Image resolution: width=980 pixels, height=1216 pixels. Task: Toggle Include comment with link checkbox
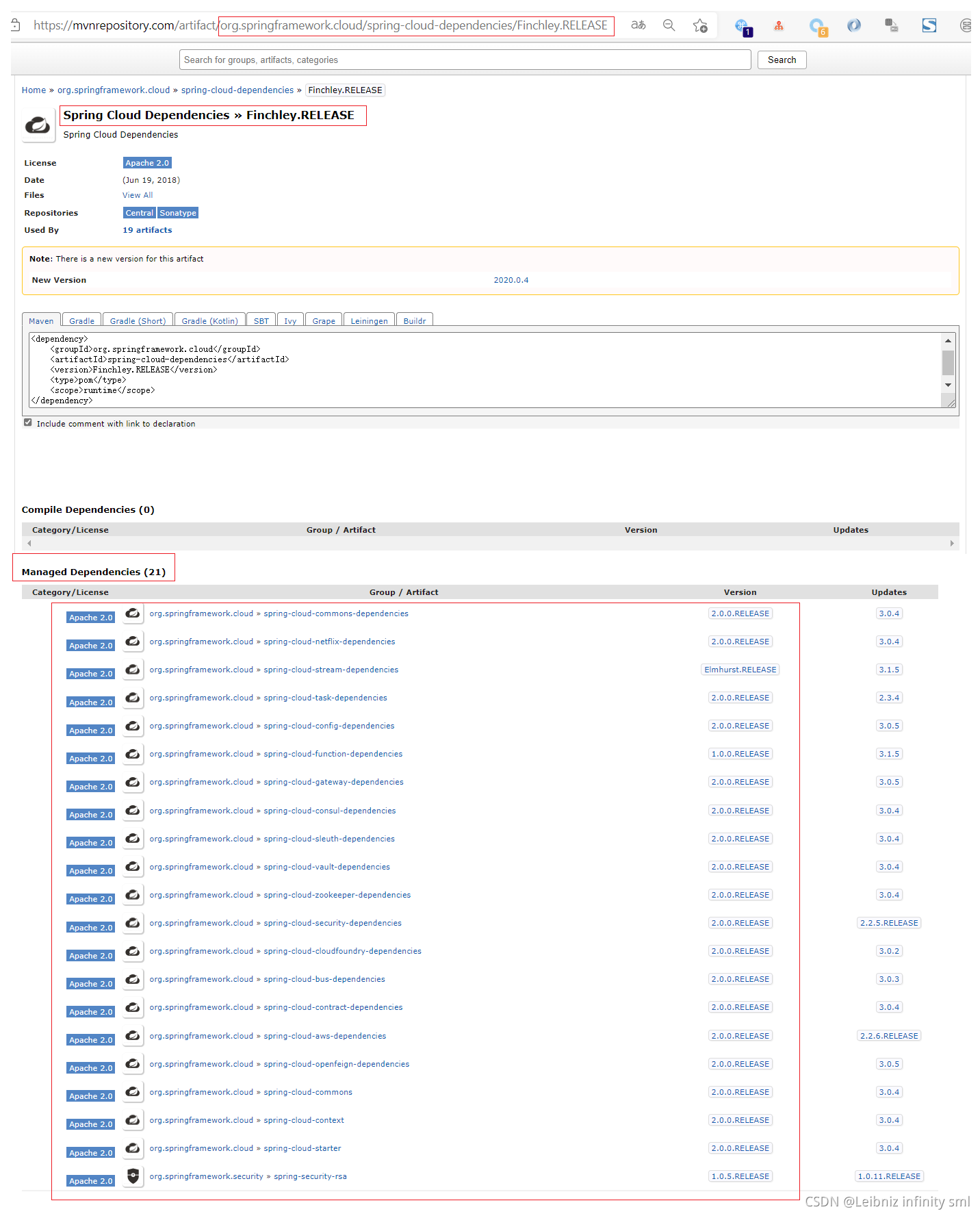click(x=28, y=422)
